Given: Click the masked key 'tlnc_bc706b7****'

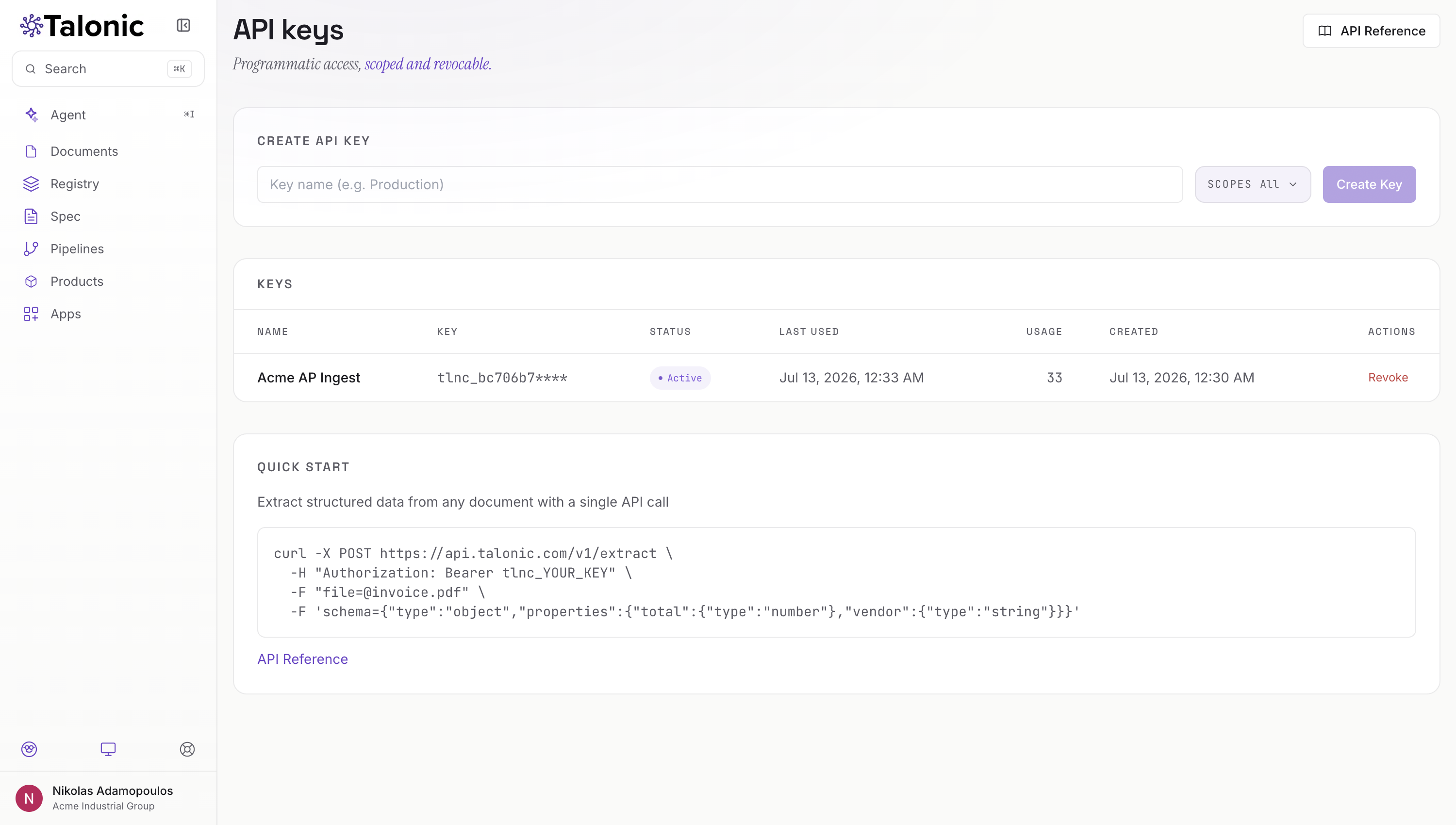Looking at the screenshot, I should 502,378.
